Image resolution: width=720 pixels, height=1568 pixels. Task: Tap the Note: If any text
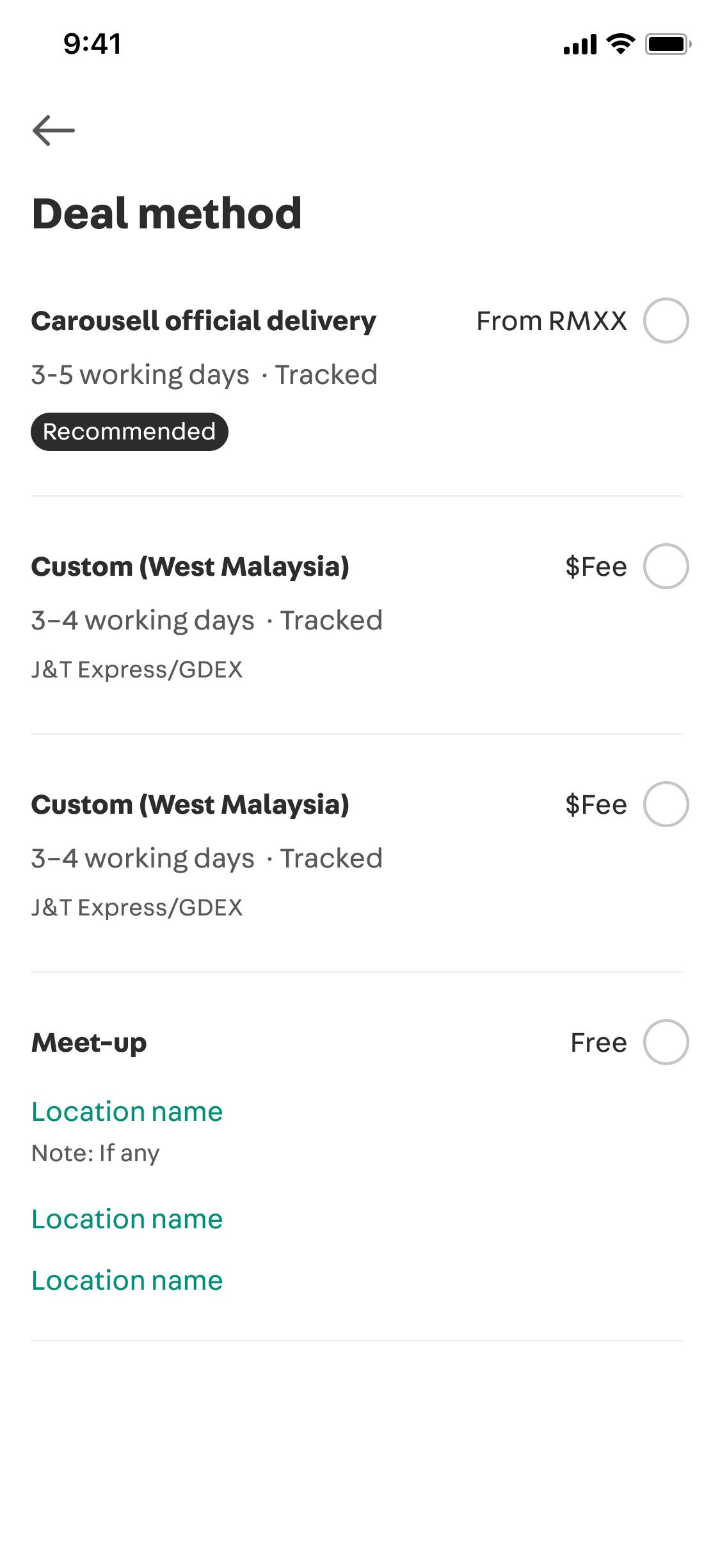[x=95, y=1153]
